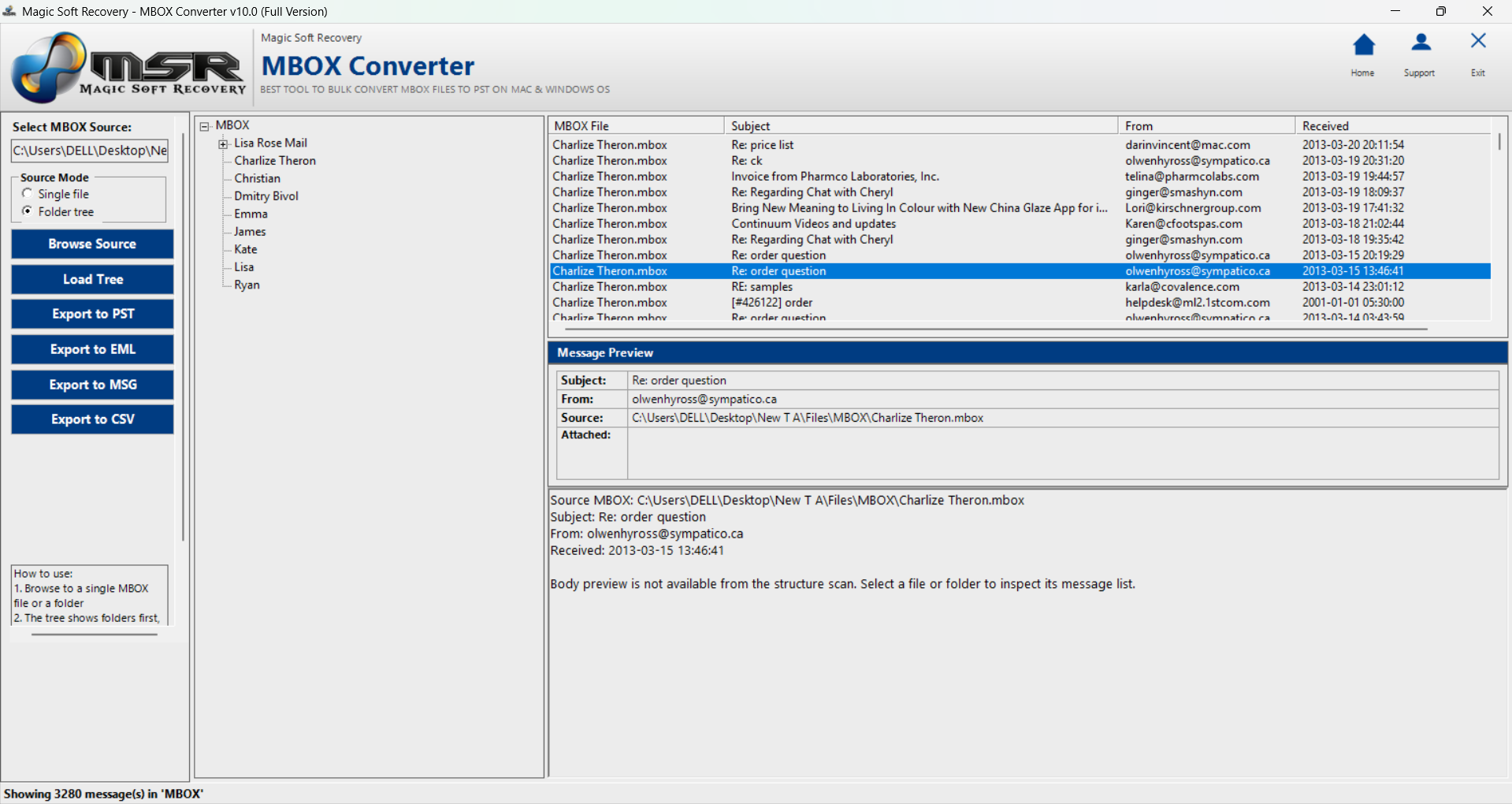Click Export to EML button
The image size is (1512, 804).
tap(92, 349)
